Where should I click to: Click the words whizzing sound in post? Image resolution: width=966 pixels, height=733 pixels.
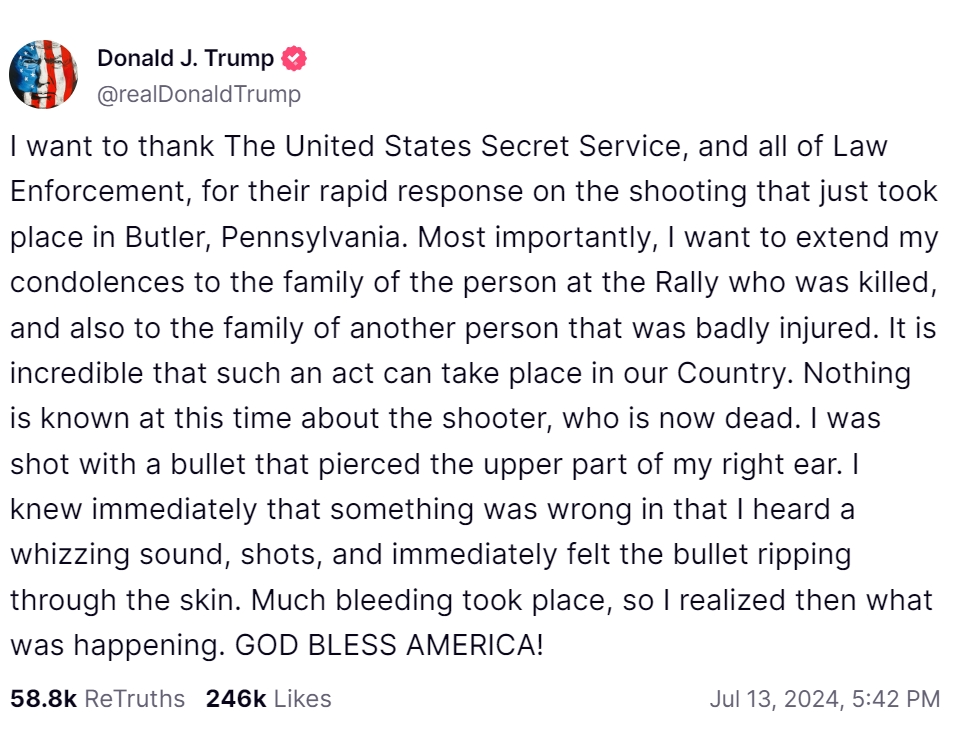120,556
